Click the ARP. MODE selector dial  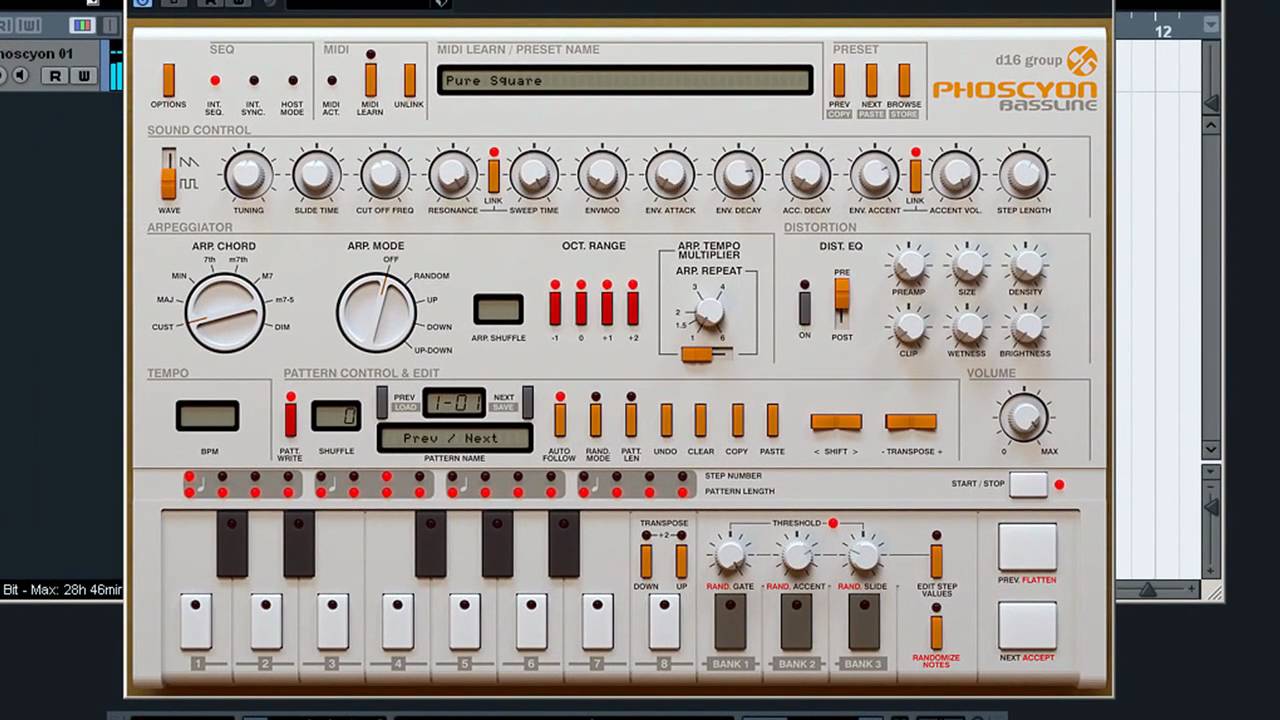(x=376, y=313)
